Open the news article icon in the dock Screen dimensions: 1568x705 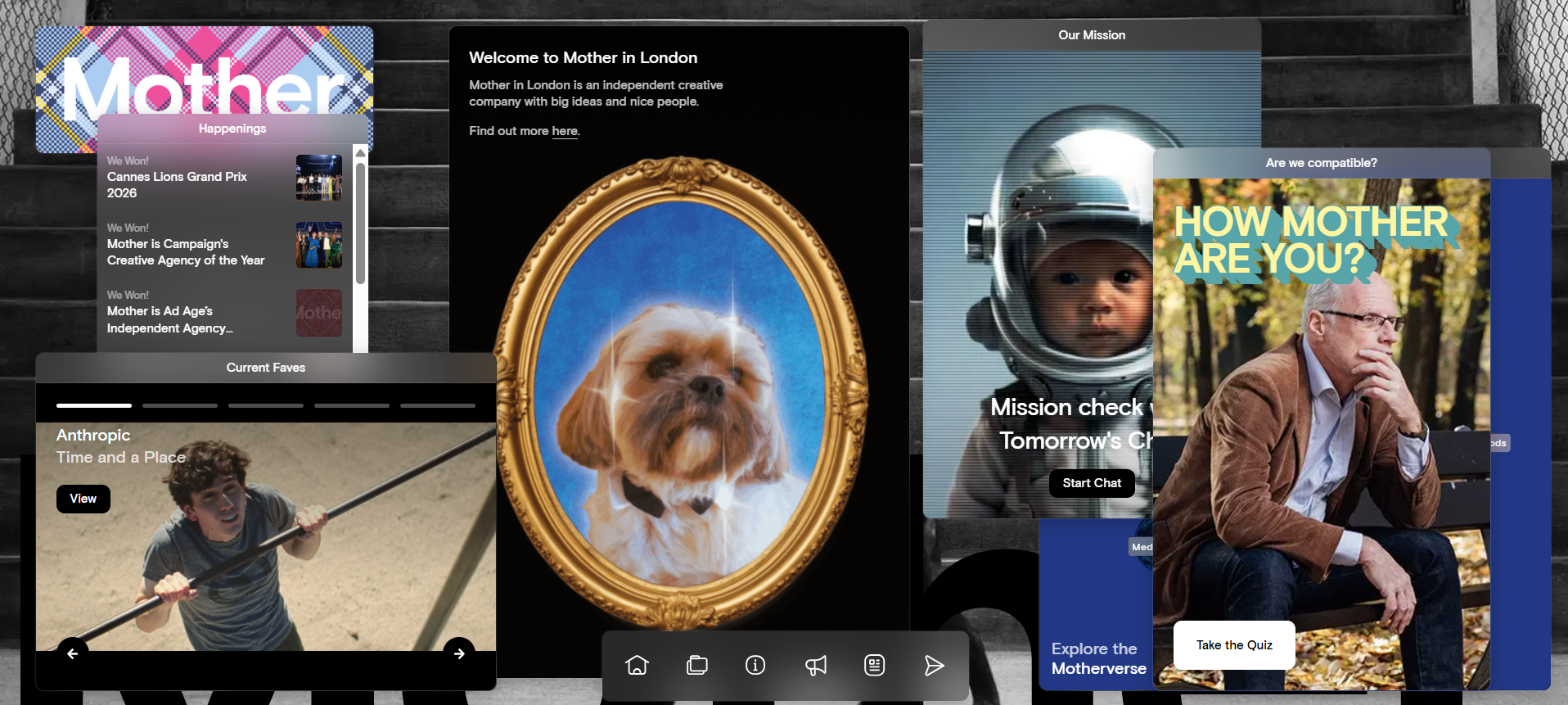click(x=875, y=665)
